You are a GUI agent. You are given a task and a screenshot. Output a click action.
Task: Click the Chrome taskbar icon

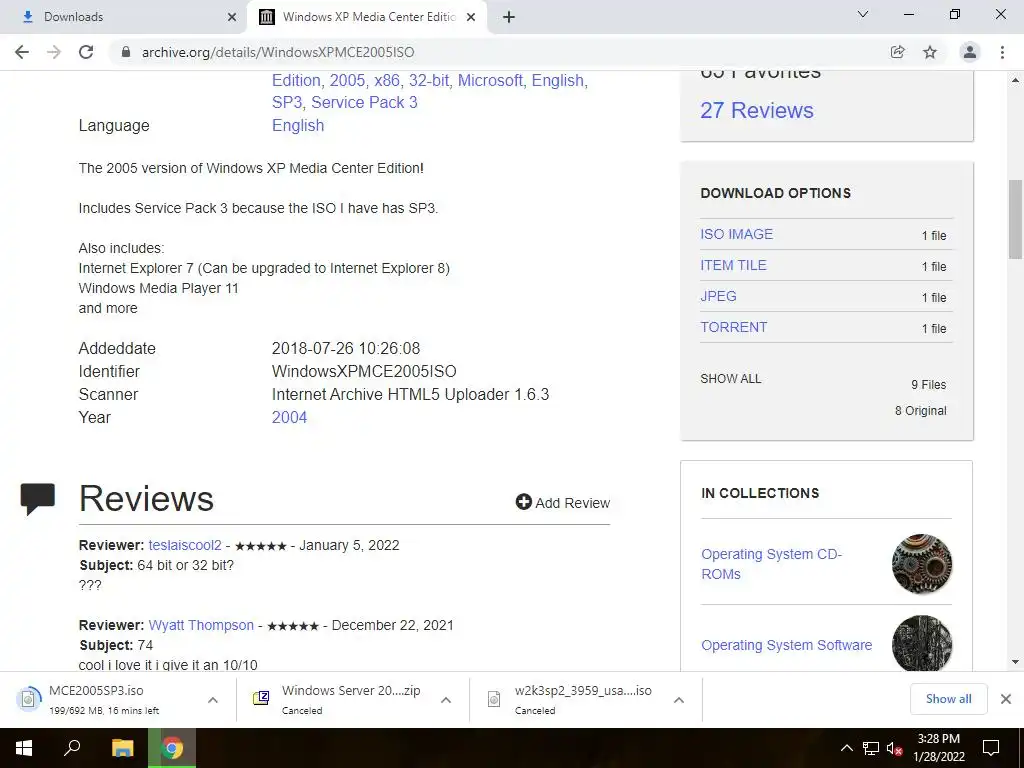coord(172,748)
